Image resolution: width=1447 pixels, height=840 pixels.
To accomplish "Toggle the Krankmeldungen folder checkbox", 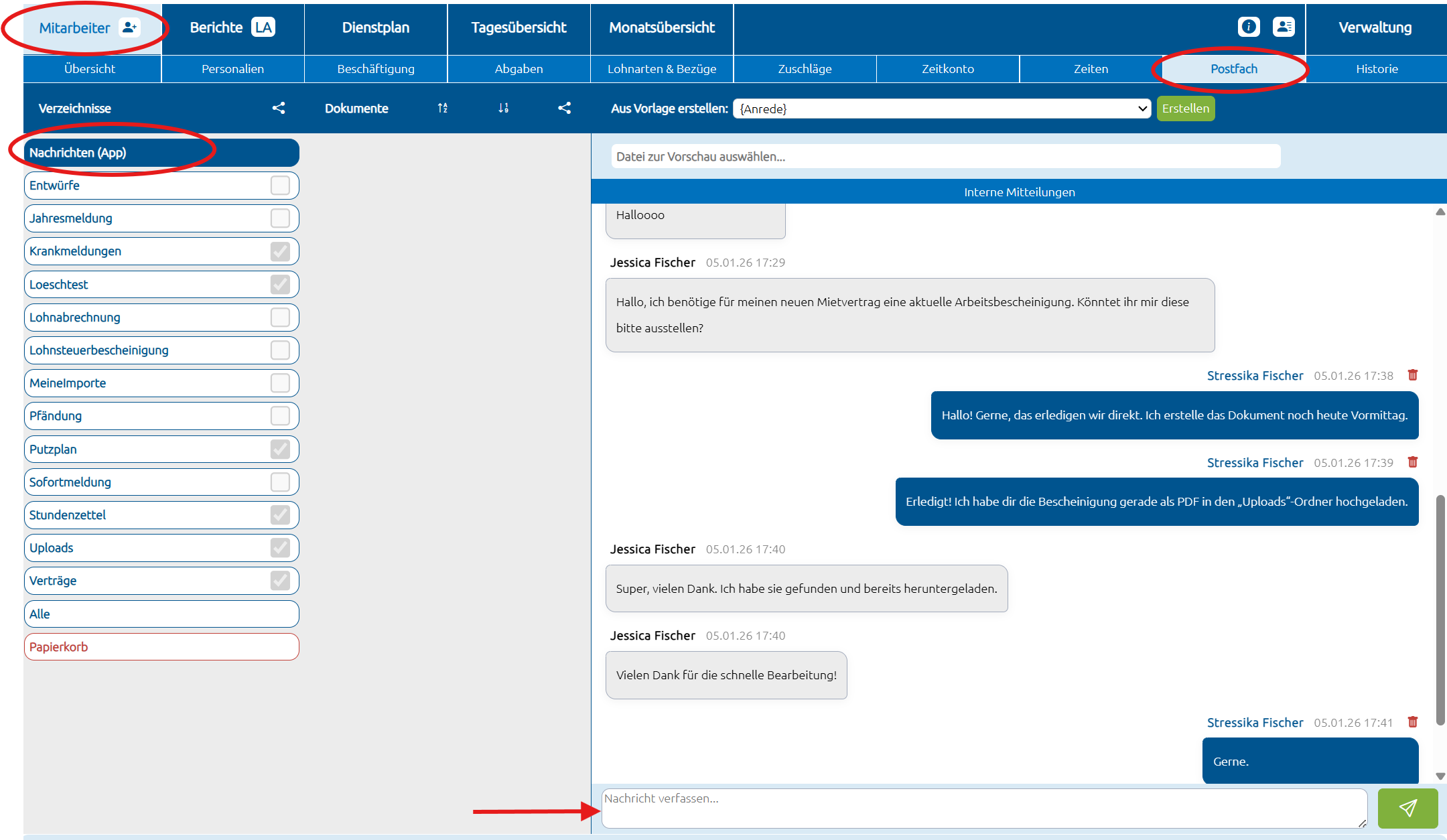I will (x=280, y=251).
